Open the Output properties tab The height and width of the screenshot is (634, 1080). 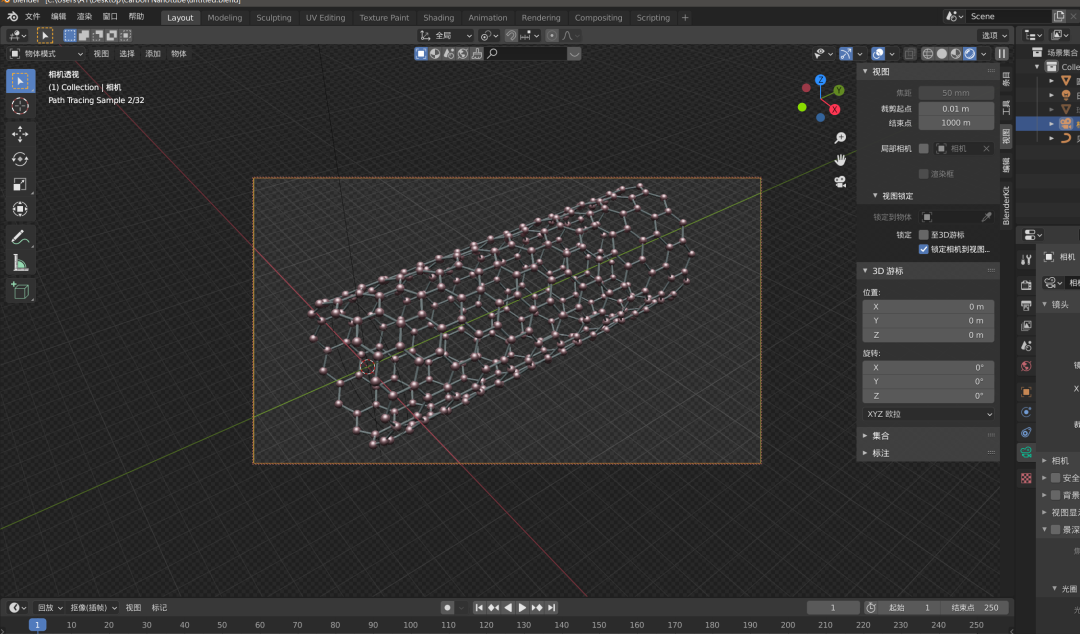[x=1026, y=305]
